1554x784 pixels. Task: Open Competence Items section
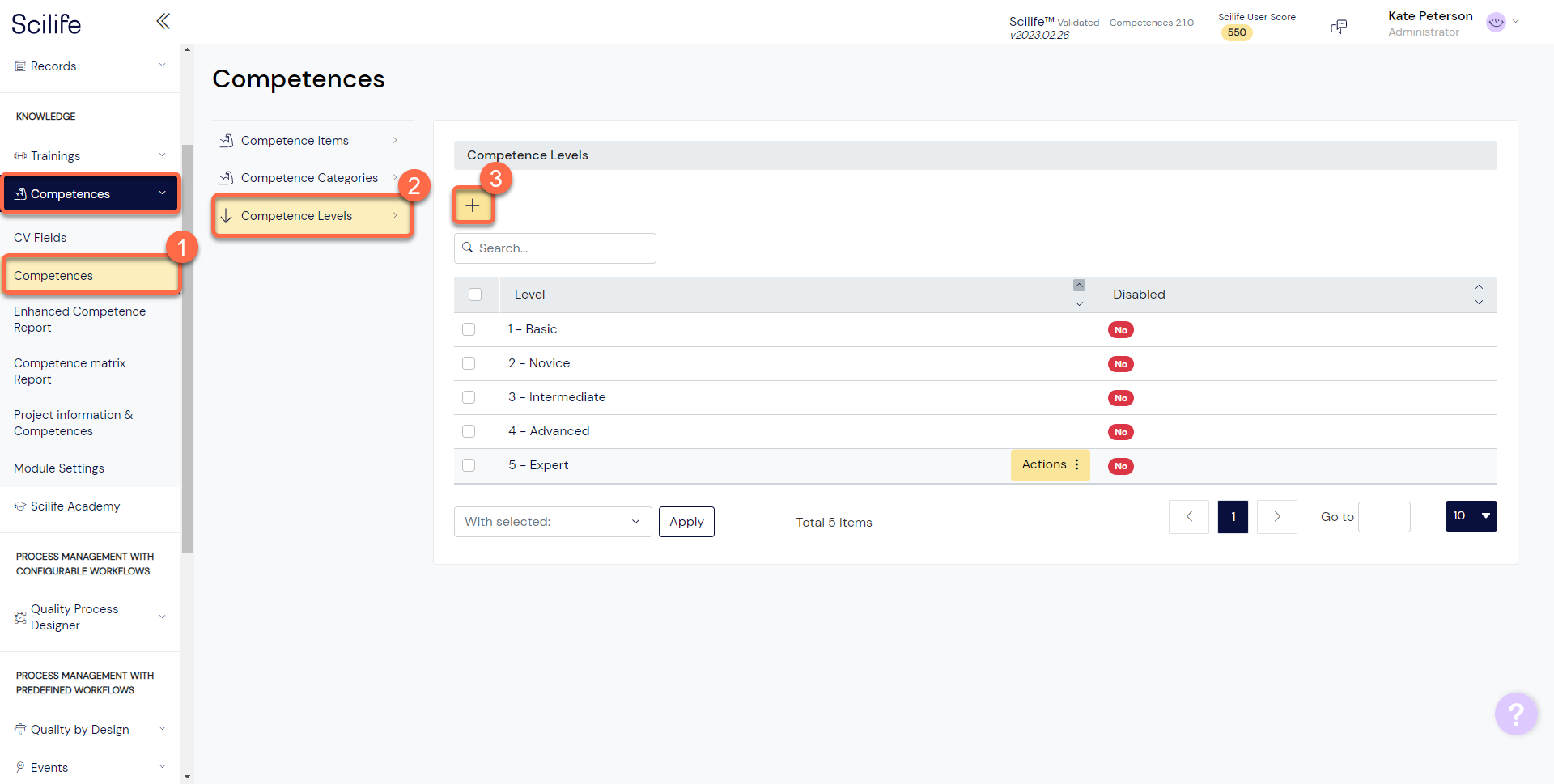click(x=312, y=140)
